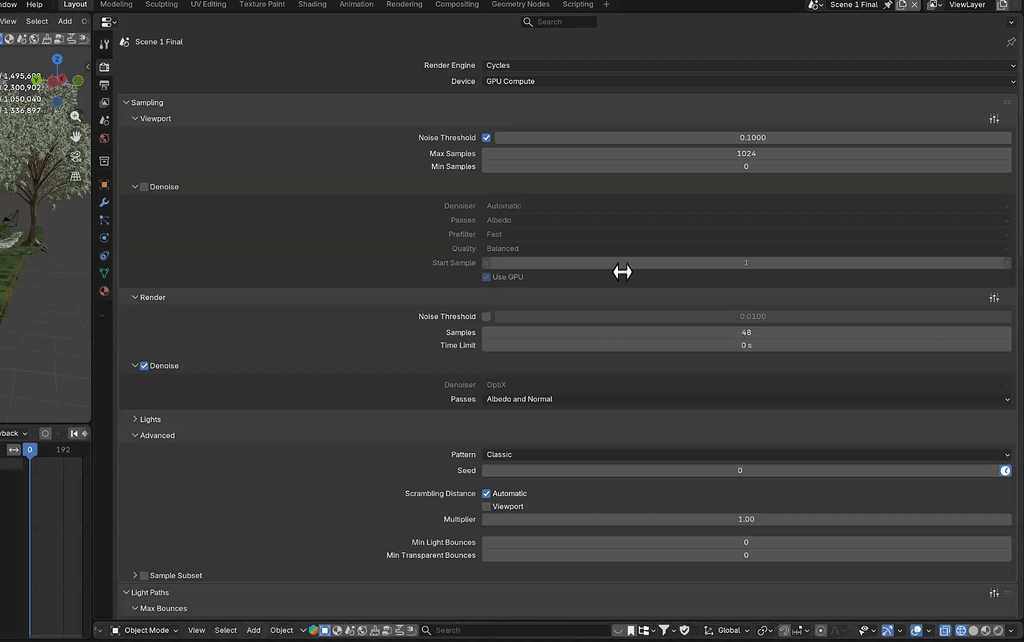
Task: Adjust the Max Samples 1024 slider
Action: point(746,154)
